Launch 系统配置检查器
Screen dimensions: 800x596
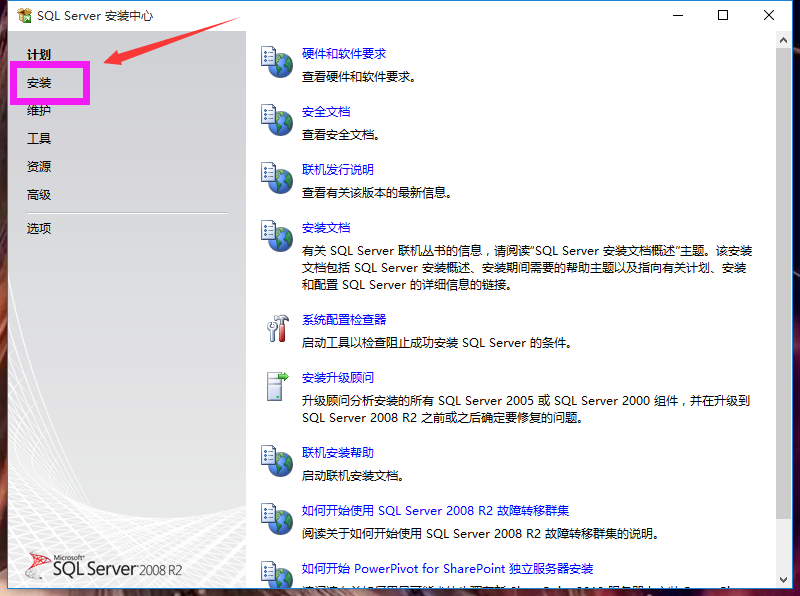[x=344, y=319]
